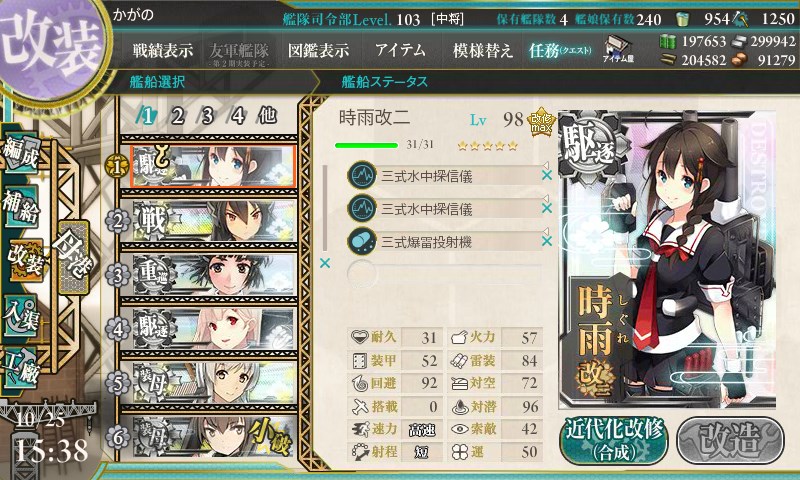Open the アイテム屋 item shop icon
800x480 pixels.
(618, 49)
